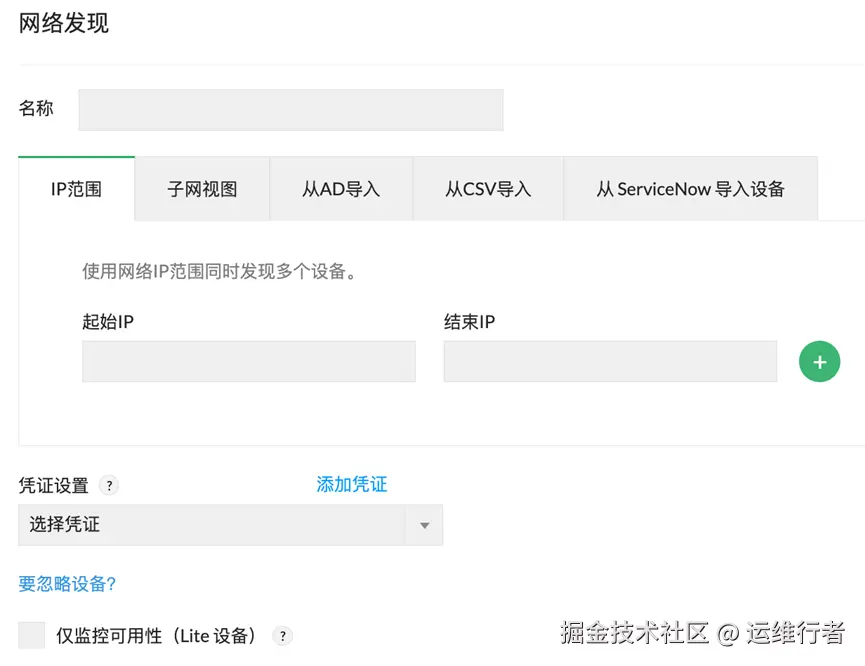Click help icon beside Lite 设备

pos(283,636)
